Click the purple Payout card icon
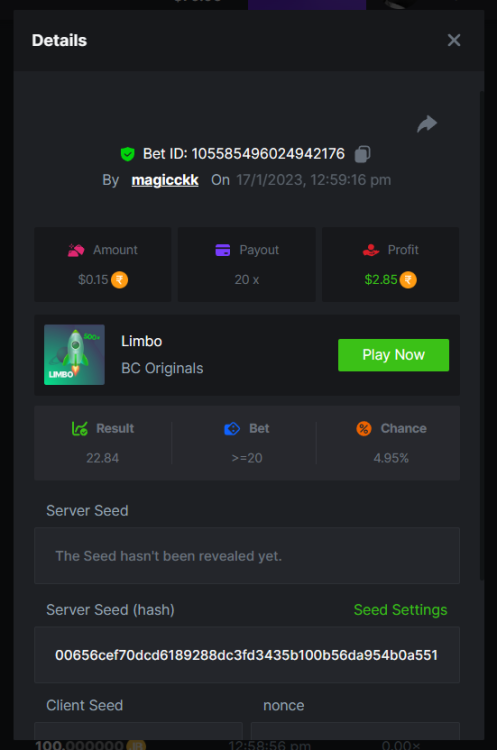 tap(222, 250)
